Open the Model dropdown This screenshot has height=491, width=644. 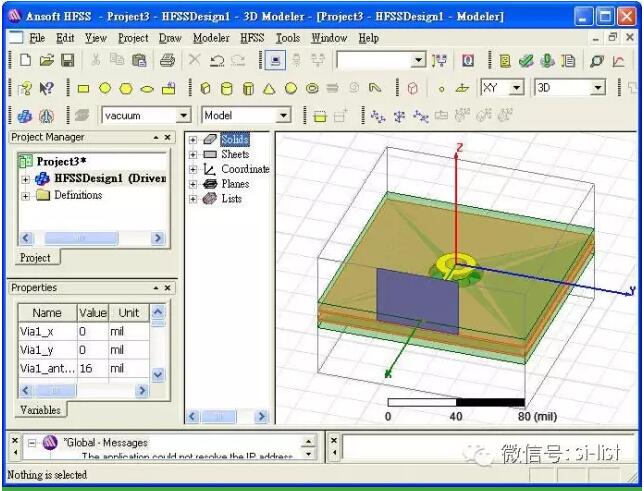click(x=283, y=115)
